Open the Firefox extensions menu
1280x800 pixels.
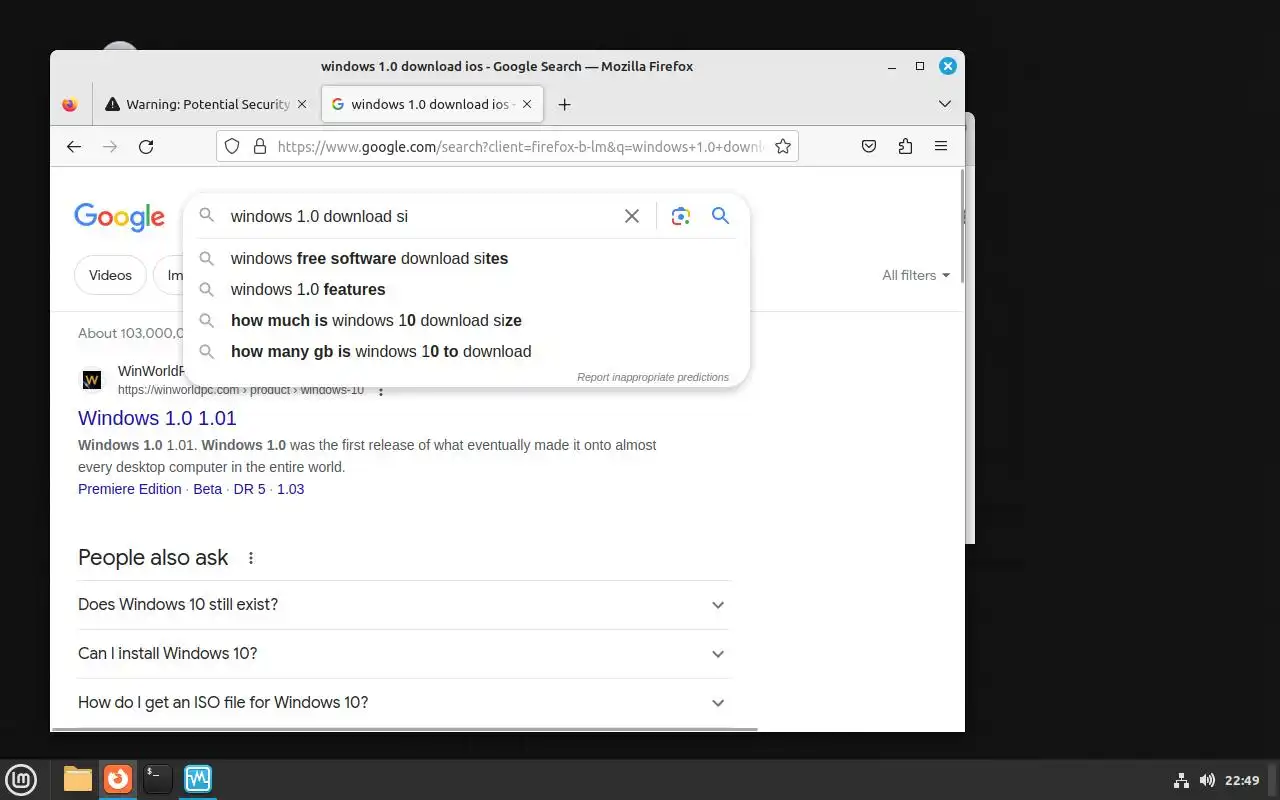tap(905, 146)
